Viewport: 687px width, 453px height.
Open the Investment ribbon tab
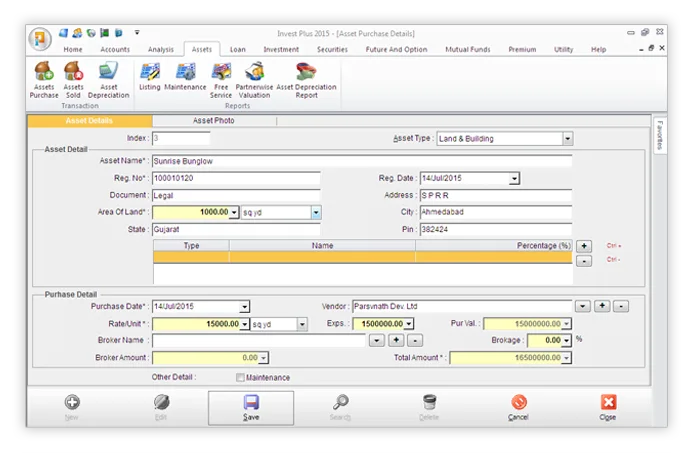coord(281,50)
